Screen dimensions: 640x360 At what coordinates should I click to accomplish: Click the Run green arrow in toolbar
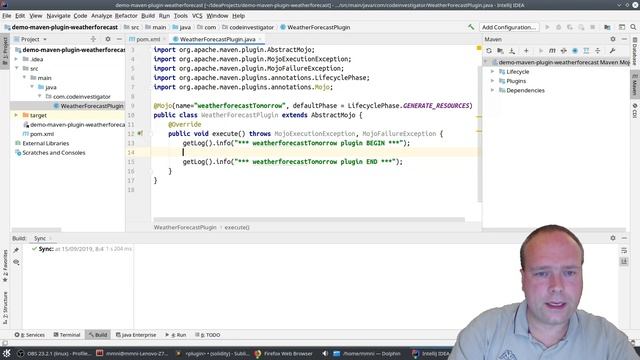(x=547, y=27)
